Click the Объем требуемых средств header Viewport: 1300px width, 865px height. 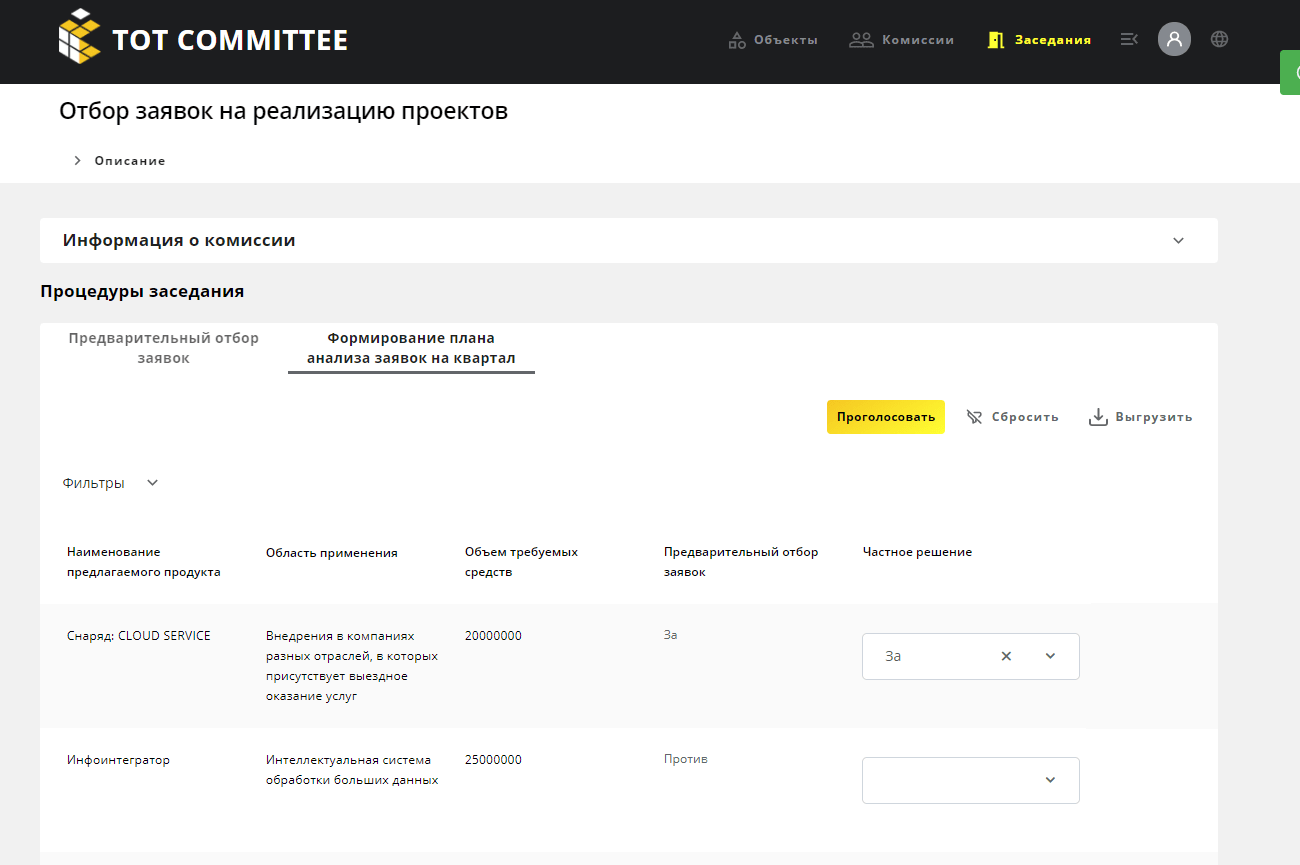click(x=521, y=562)
